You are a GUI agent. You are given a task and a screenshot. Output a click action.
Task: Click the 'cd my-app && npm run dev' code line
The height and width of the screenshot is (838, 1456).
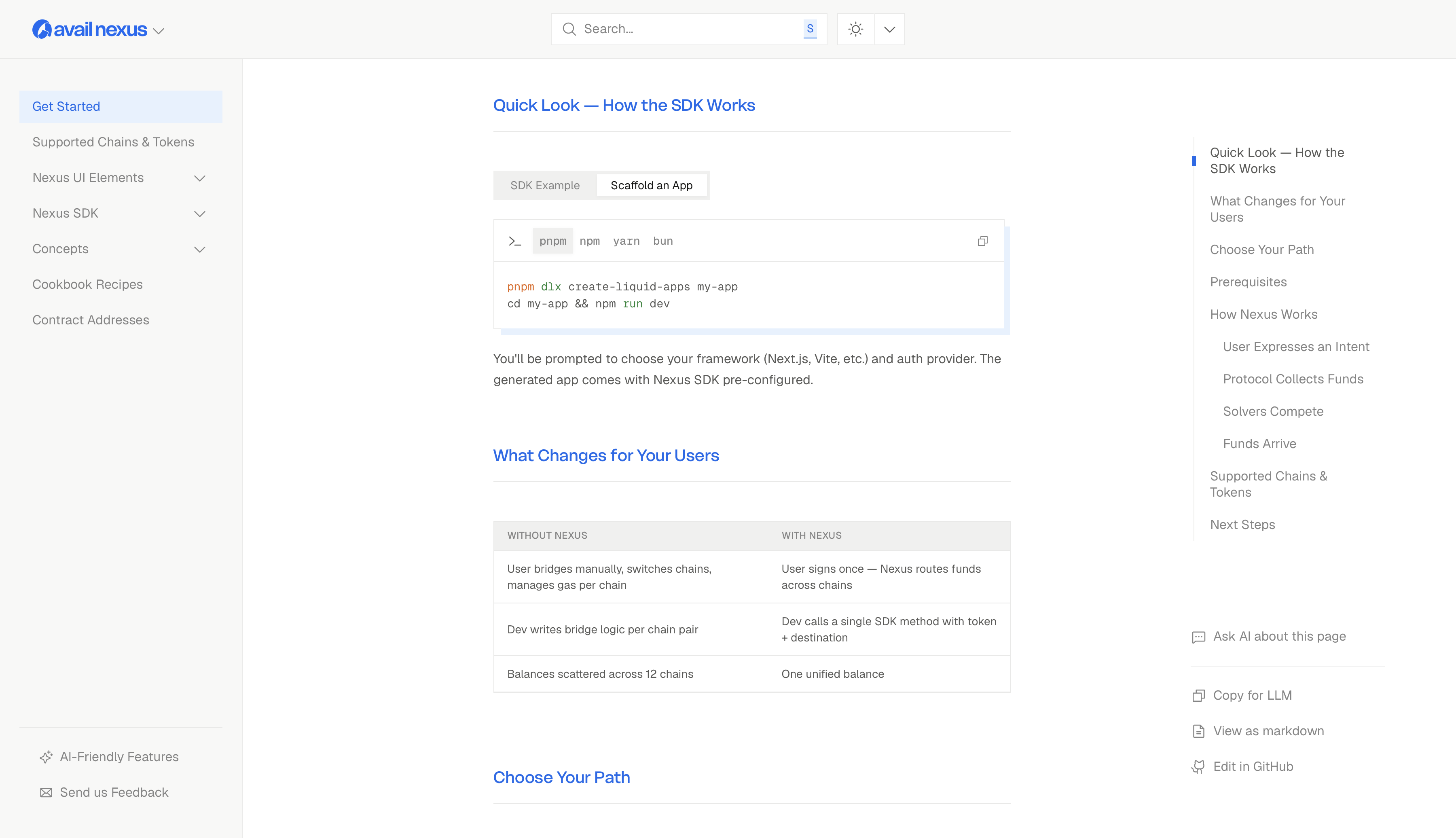pyautogui.click(x=588, y=303)
